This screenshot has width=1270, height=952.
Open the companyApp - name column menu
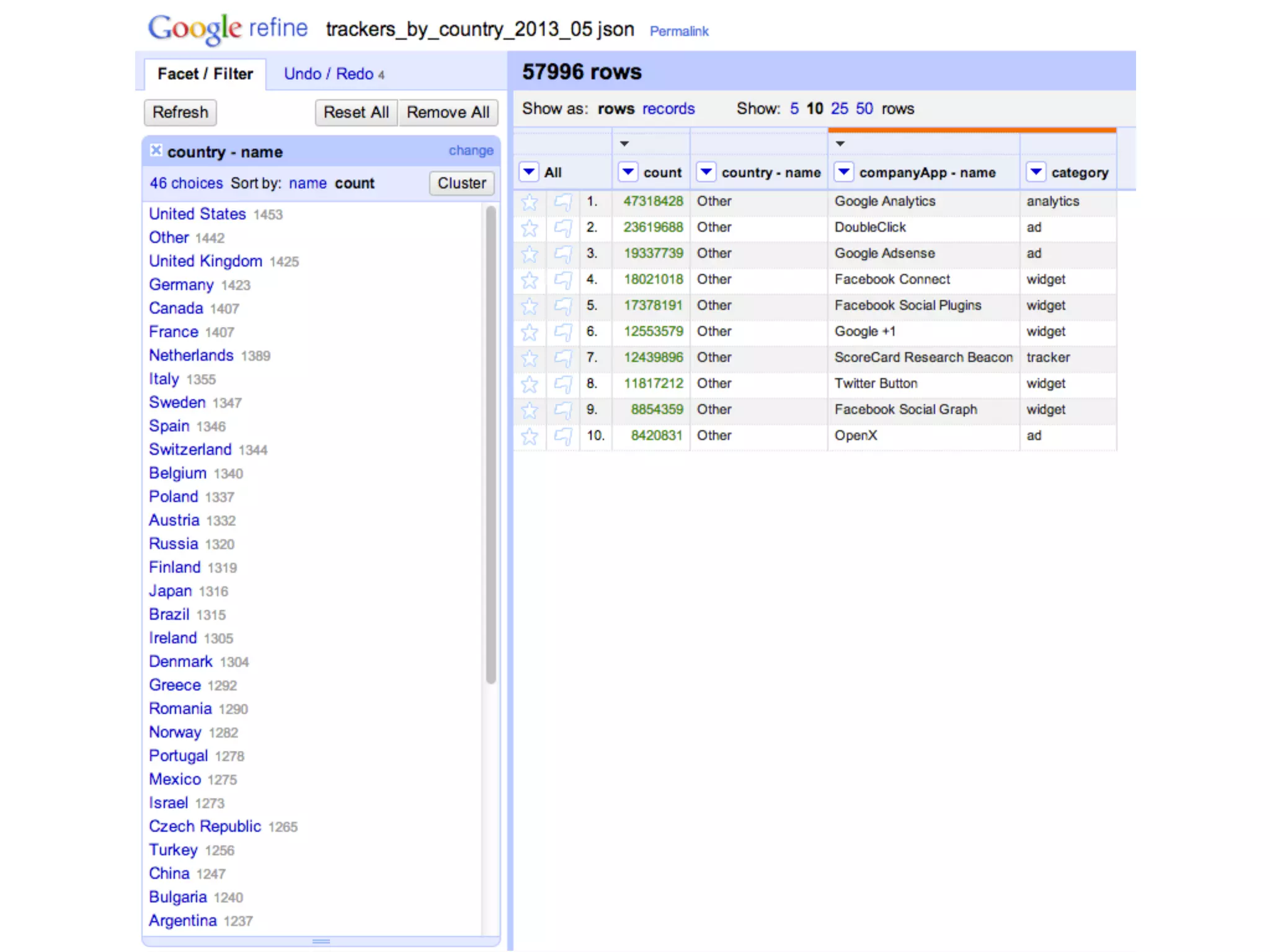click(x=843, y=172)
